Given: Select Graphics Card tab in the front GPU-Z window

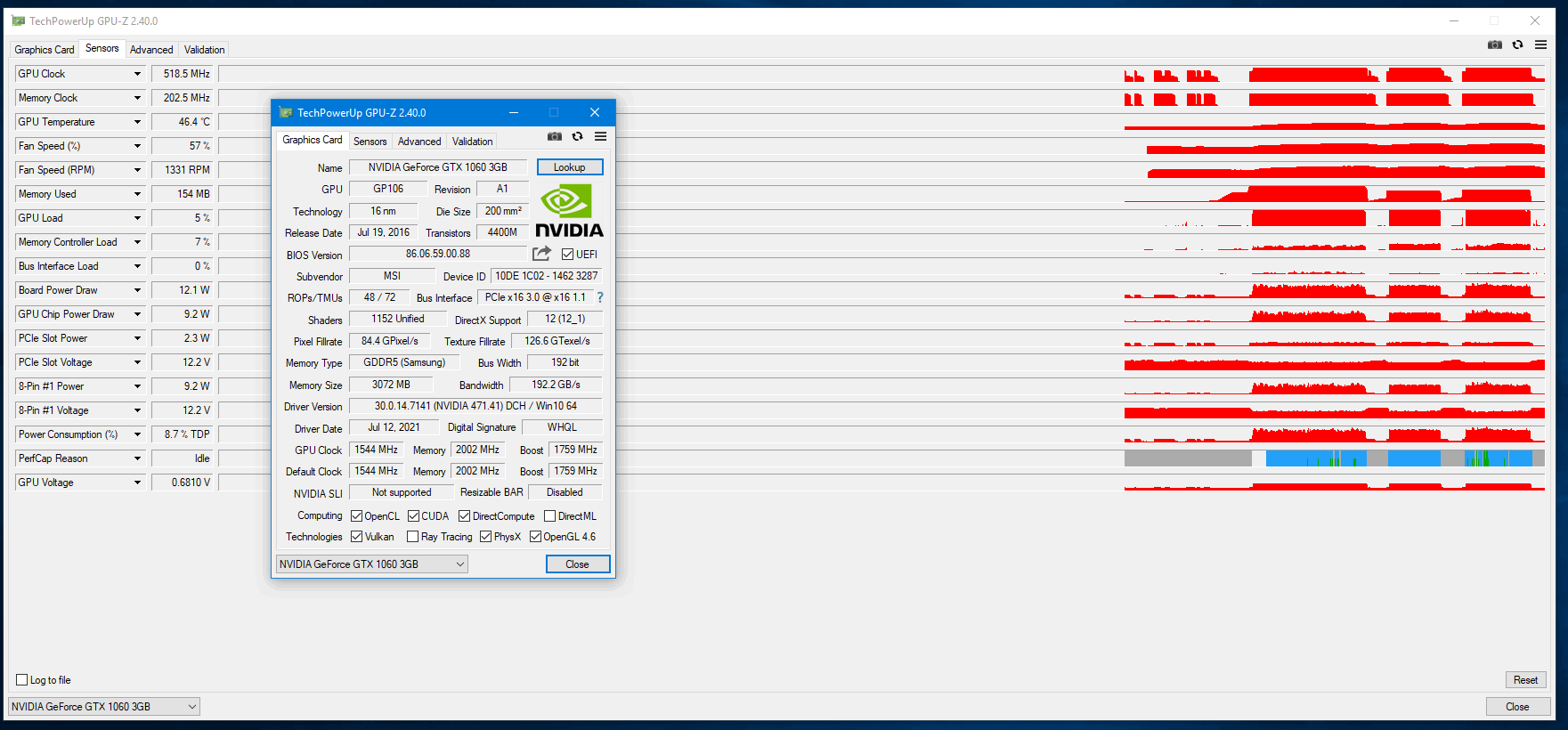Looking at the screenshot, I should pos(312,140).
